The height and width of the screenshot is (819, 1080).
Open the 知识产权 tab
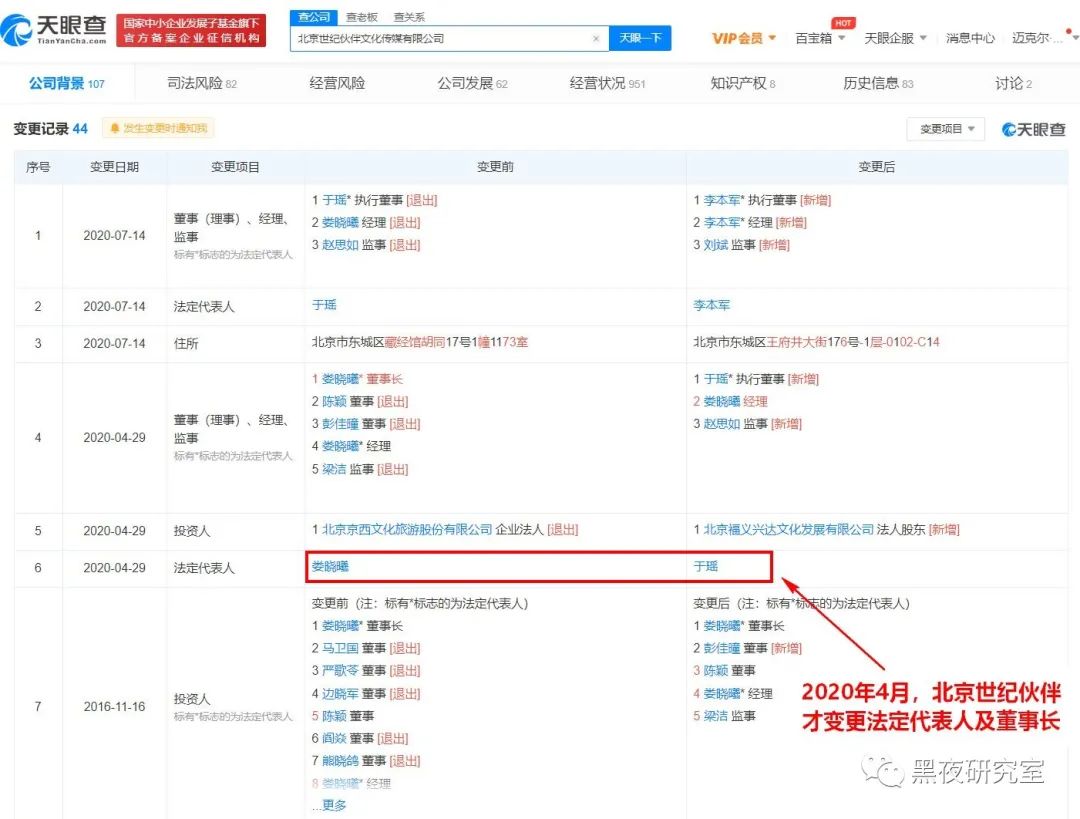coord(742,83)
